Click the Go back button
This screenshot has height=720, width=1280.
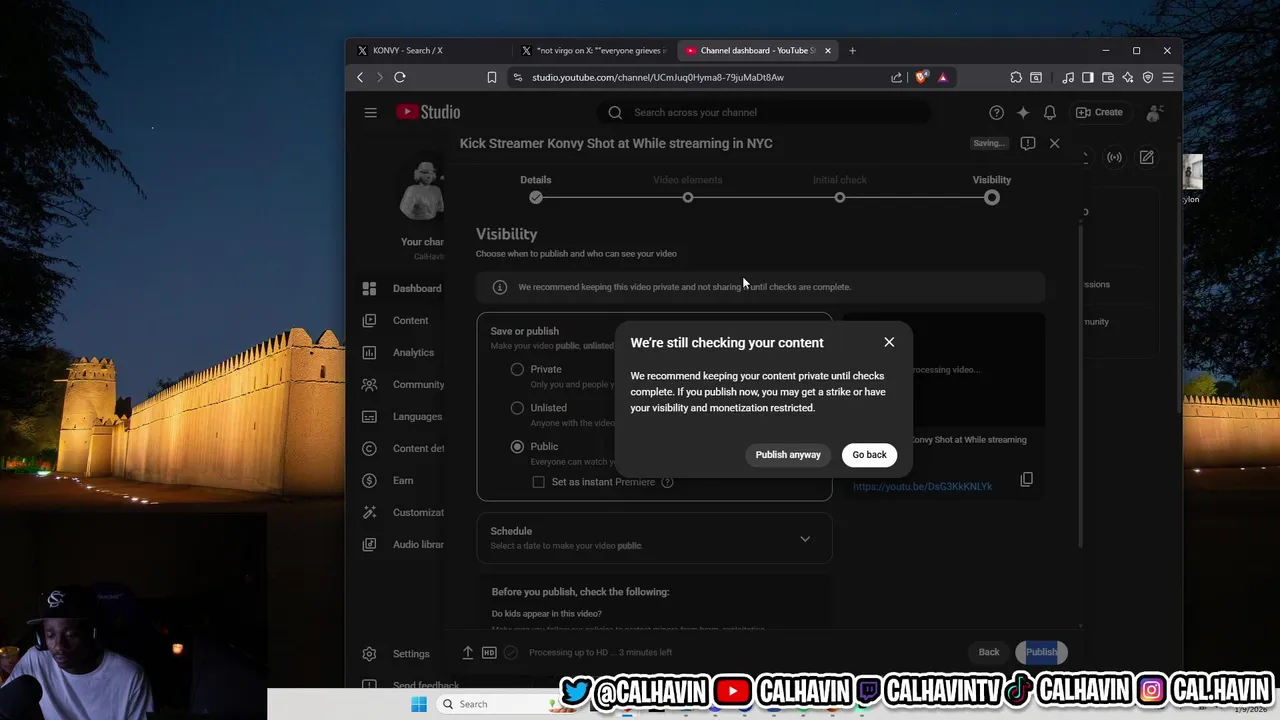coord(869,455)
